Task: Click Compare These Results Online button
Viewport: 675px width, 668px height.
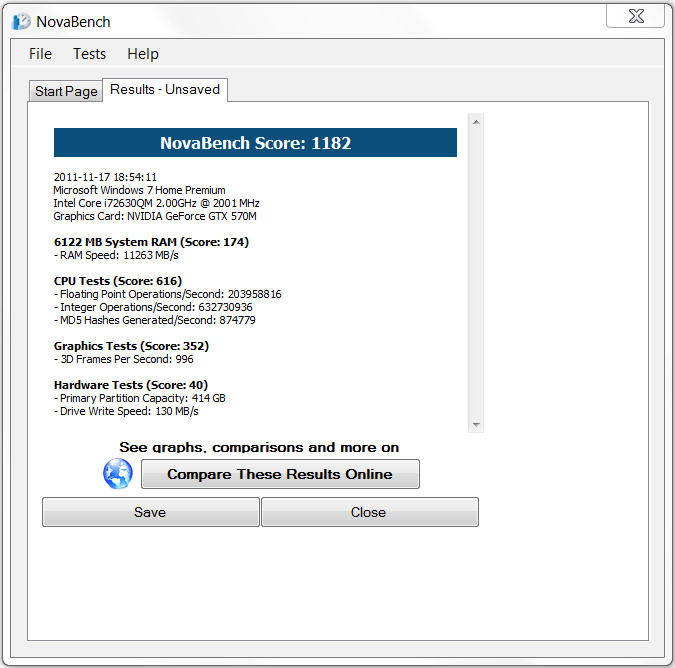Action: (x=280, y=474)
